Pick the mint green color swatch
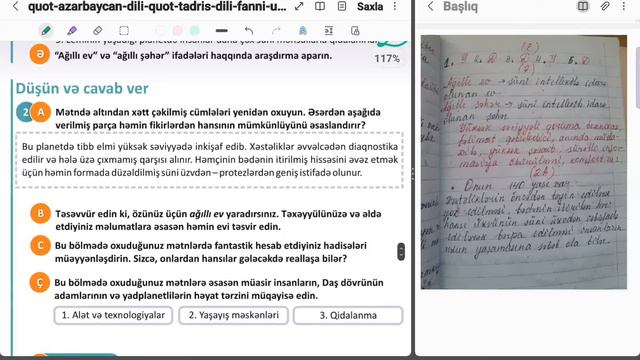The image size is (640, 360). pos(195,31)
